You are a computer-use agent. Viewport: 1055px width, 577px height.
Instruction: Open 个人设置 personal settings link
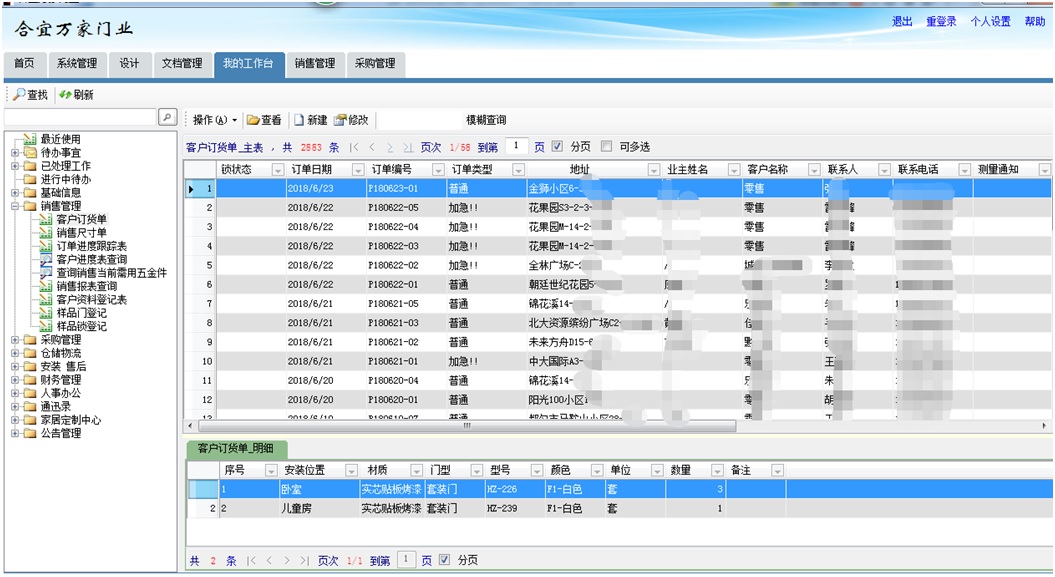(x=990, y=22)
